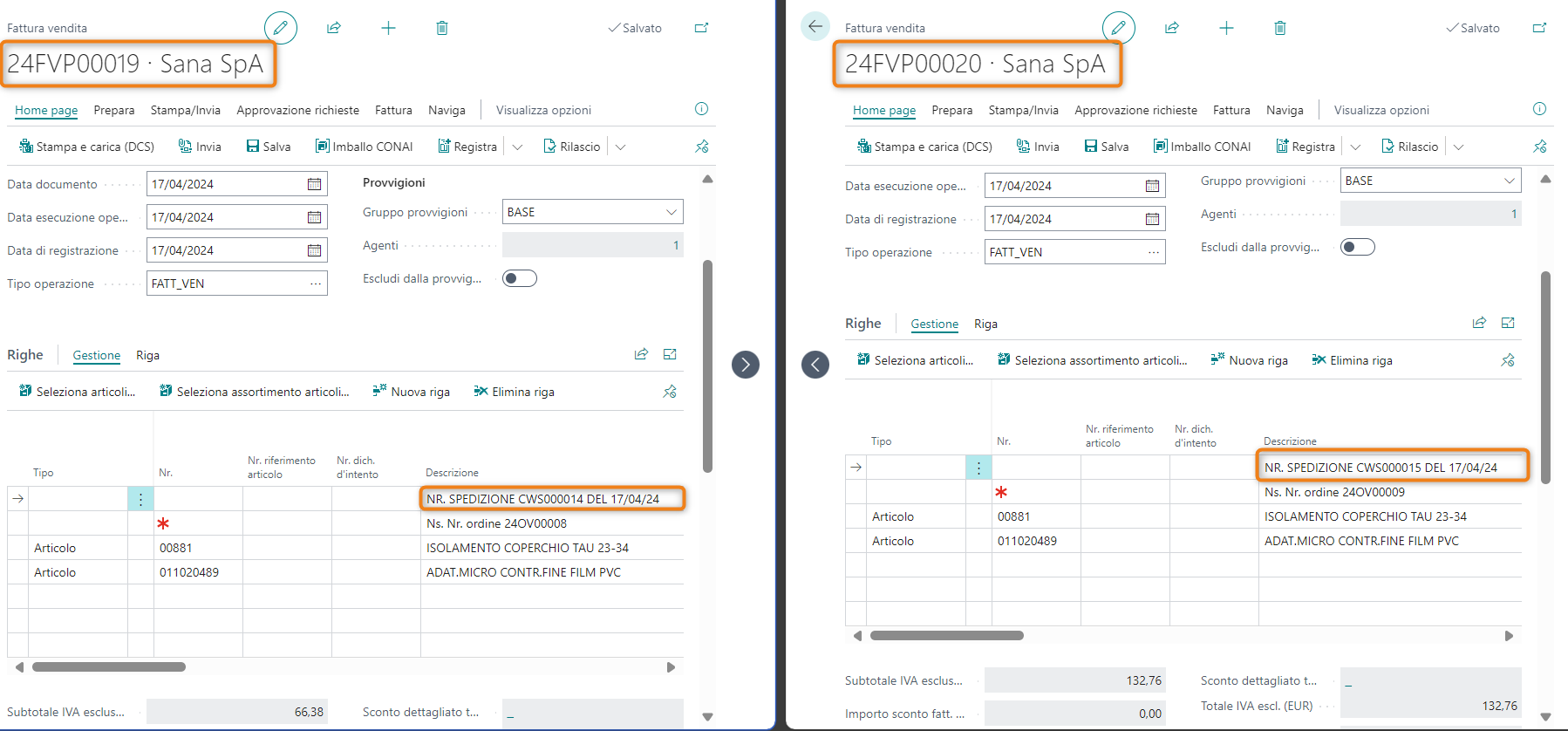This screenshot has height=731, width=1568.
Task: Open calendar picker for left Data documento
Action: point(314,184)
